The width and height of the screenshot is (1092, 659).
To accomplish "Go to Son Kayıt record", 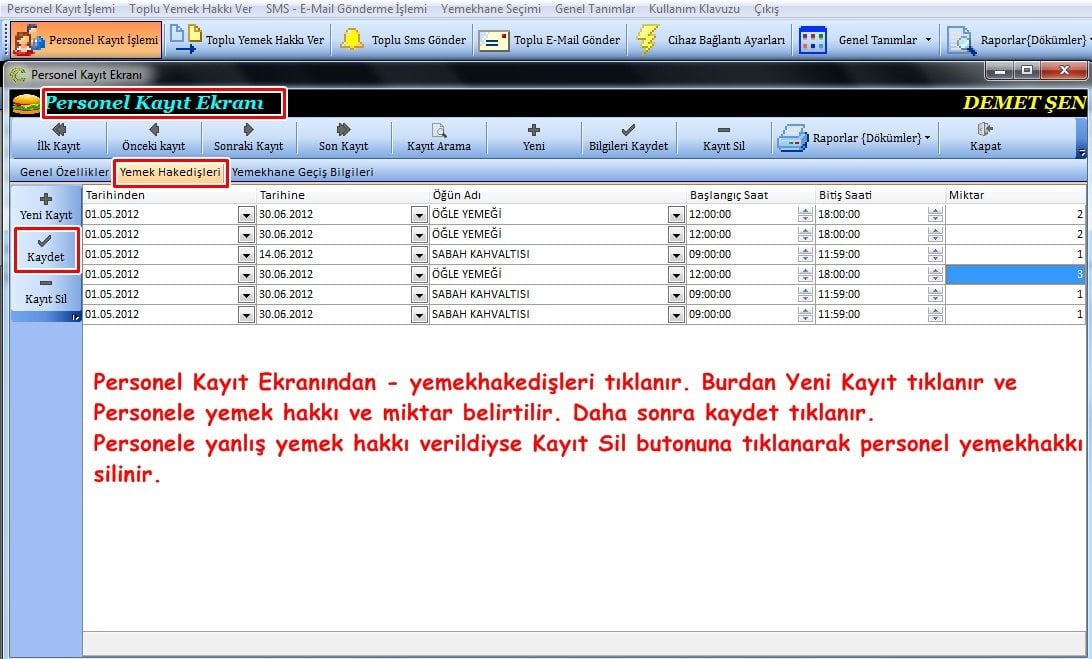I will tap(343, 137).
